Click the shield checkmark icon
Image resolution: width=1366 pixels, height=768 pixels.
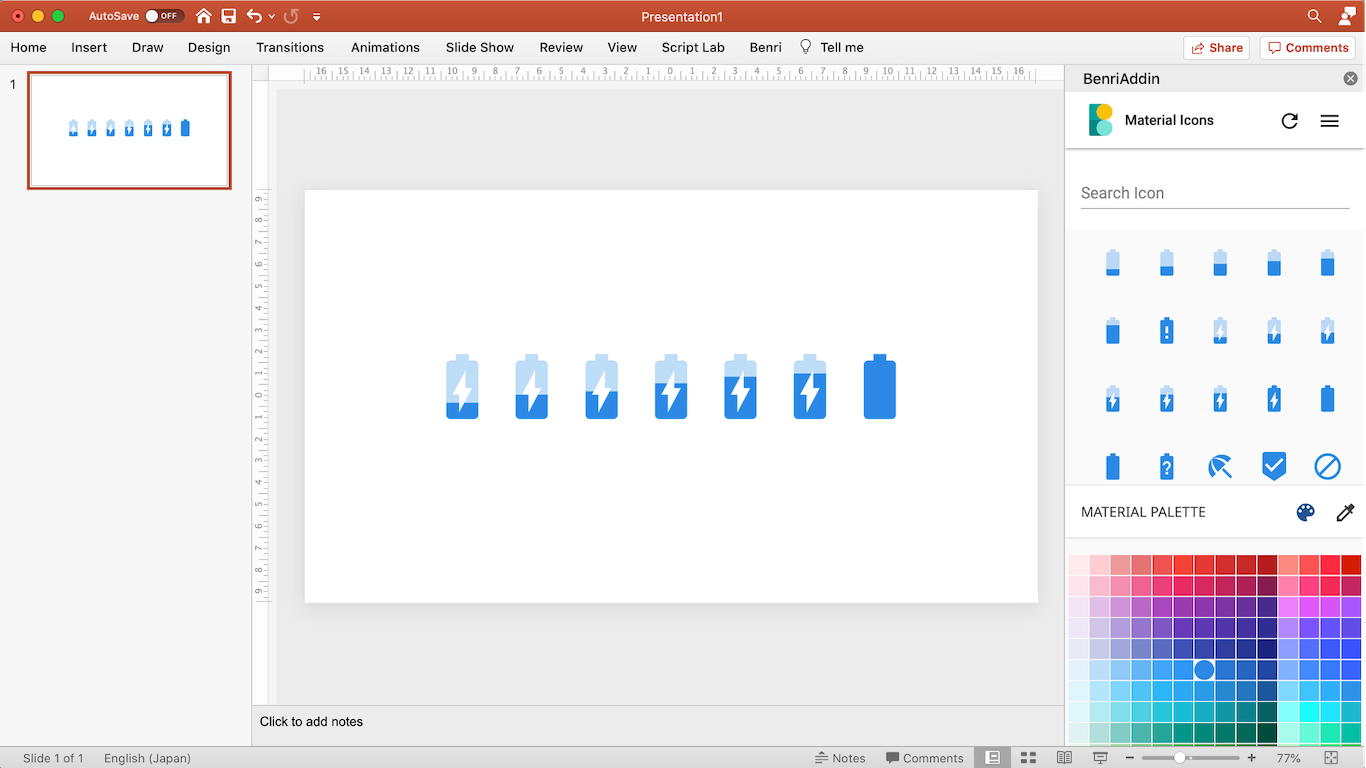point(1273,466)
